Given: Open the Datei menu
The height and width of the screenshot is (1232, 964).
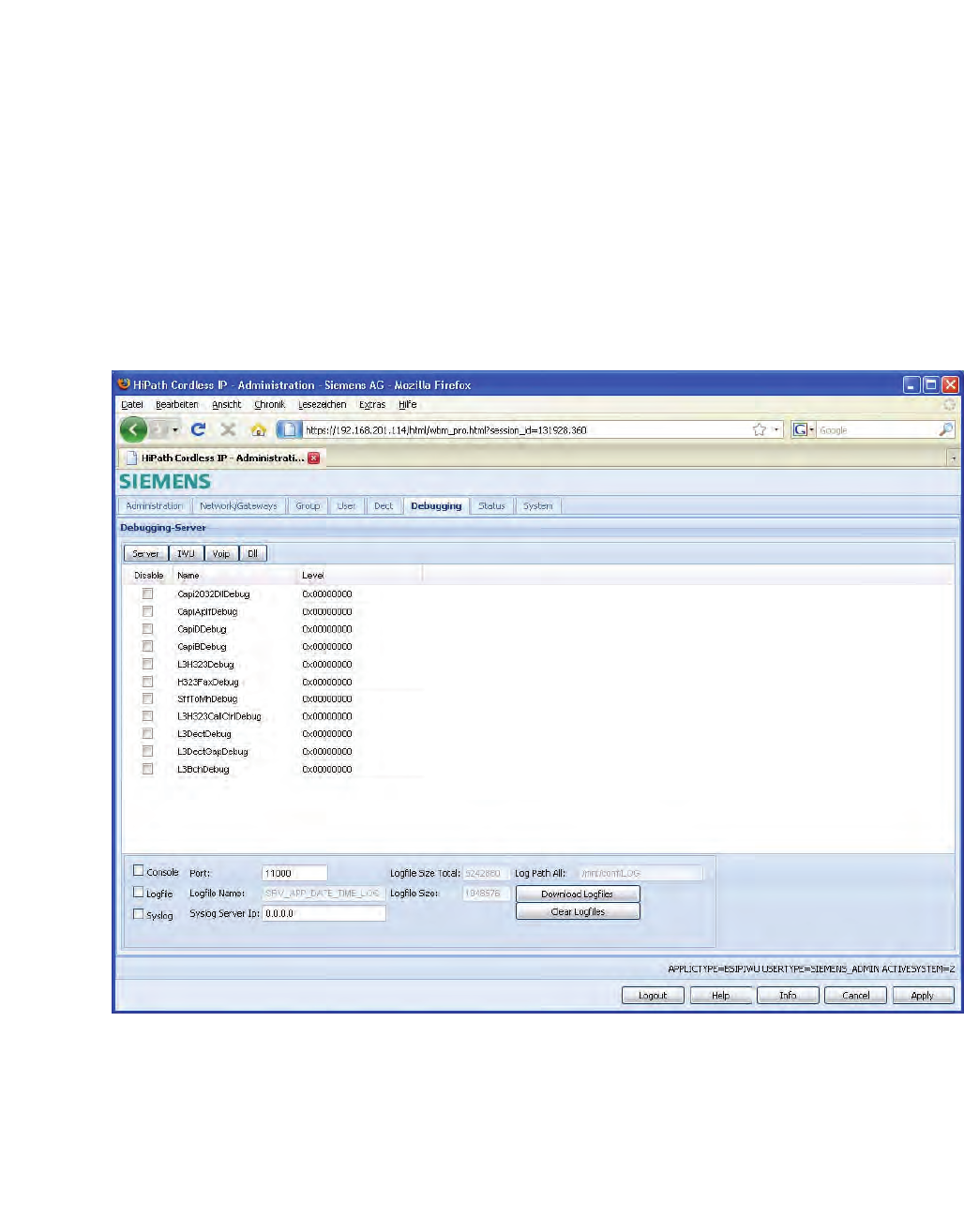Looking at the screenshot, I should (x=132, y=405).
